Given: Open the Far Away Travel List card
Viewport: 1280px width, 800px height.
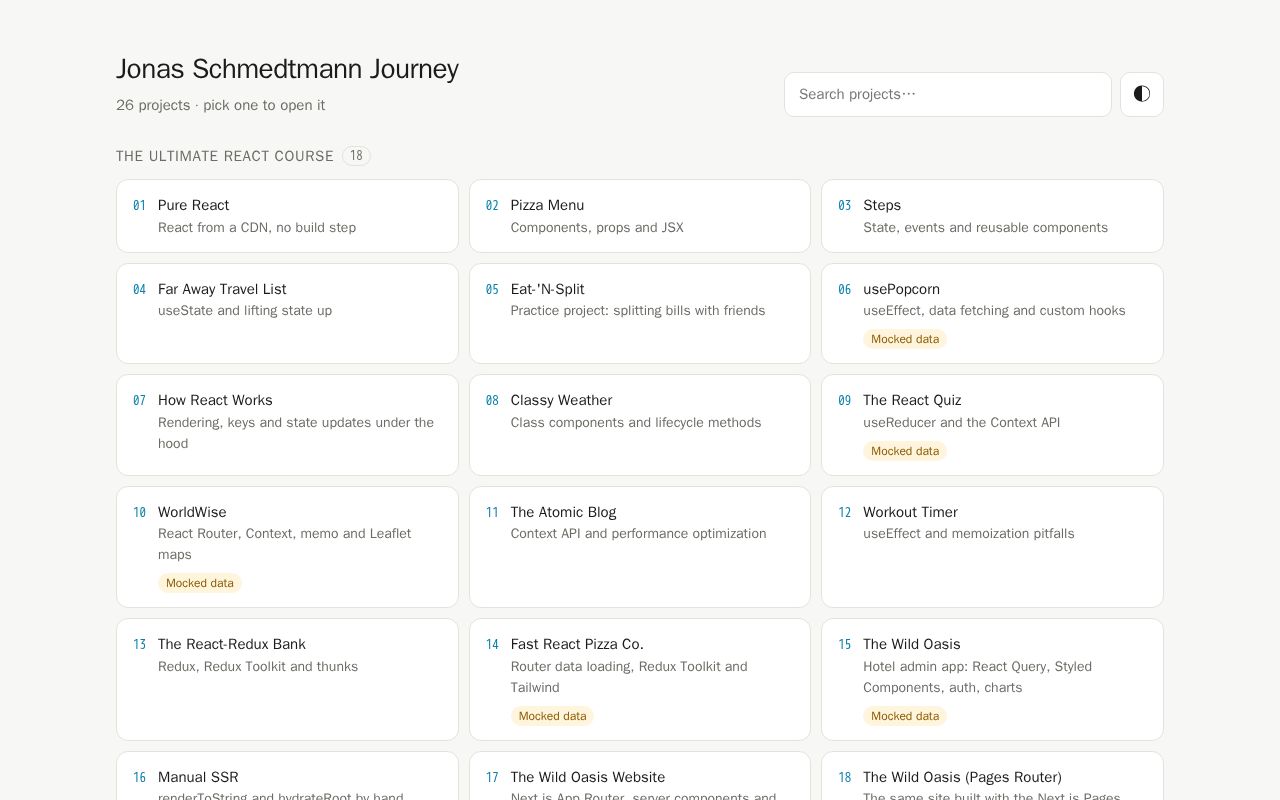Looking at the screenshot, I should click(287, 313).
